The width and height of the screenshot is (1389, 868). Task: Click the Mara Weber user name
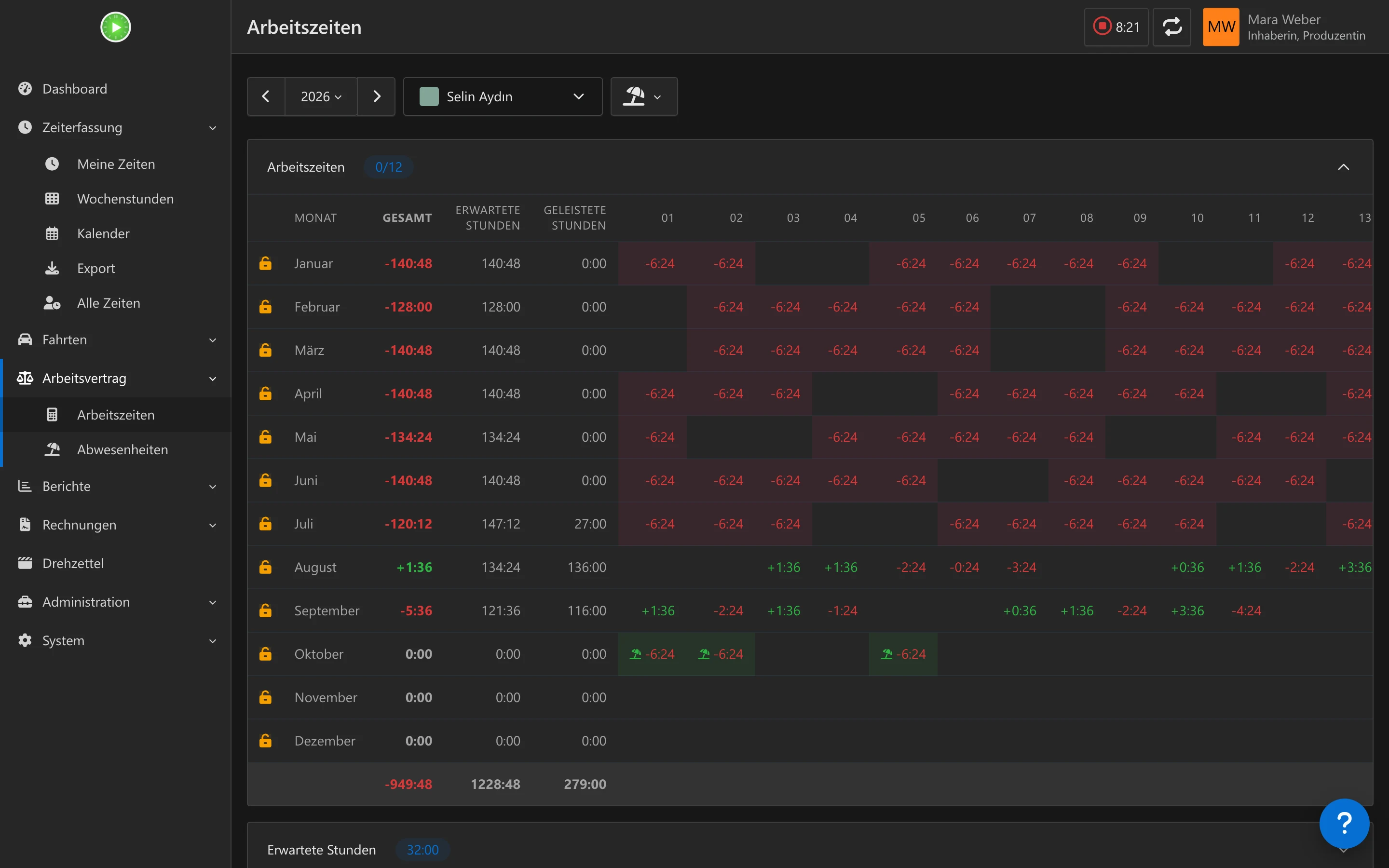point(1284,19)
